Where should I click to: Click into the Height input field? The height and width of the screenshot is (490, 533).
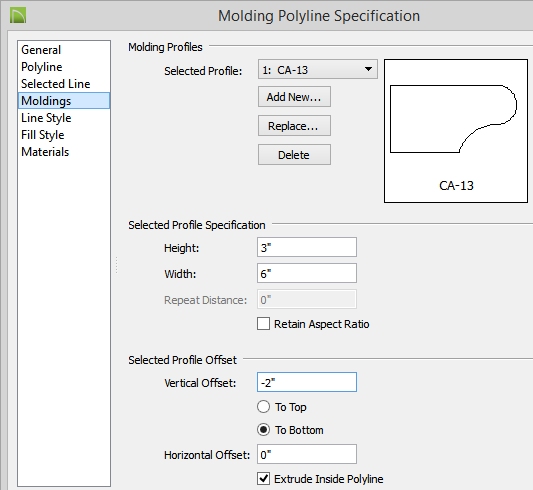coord(307,247)
